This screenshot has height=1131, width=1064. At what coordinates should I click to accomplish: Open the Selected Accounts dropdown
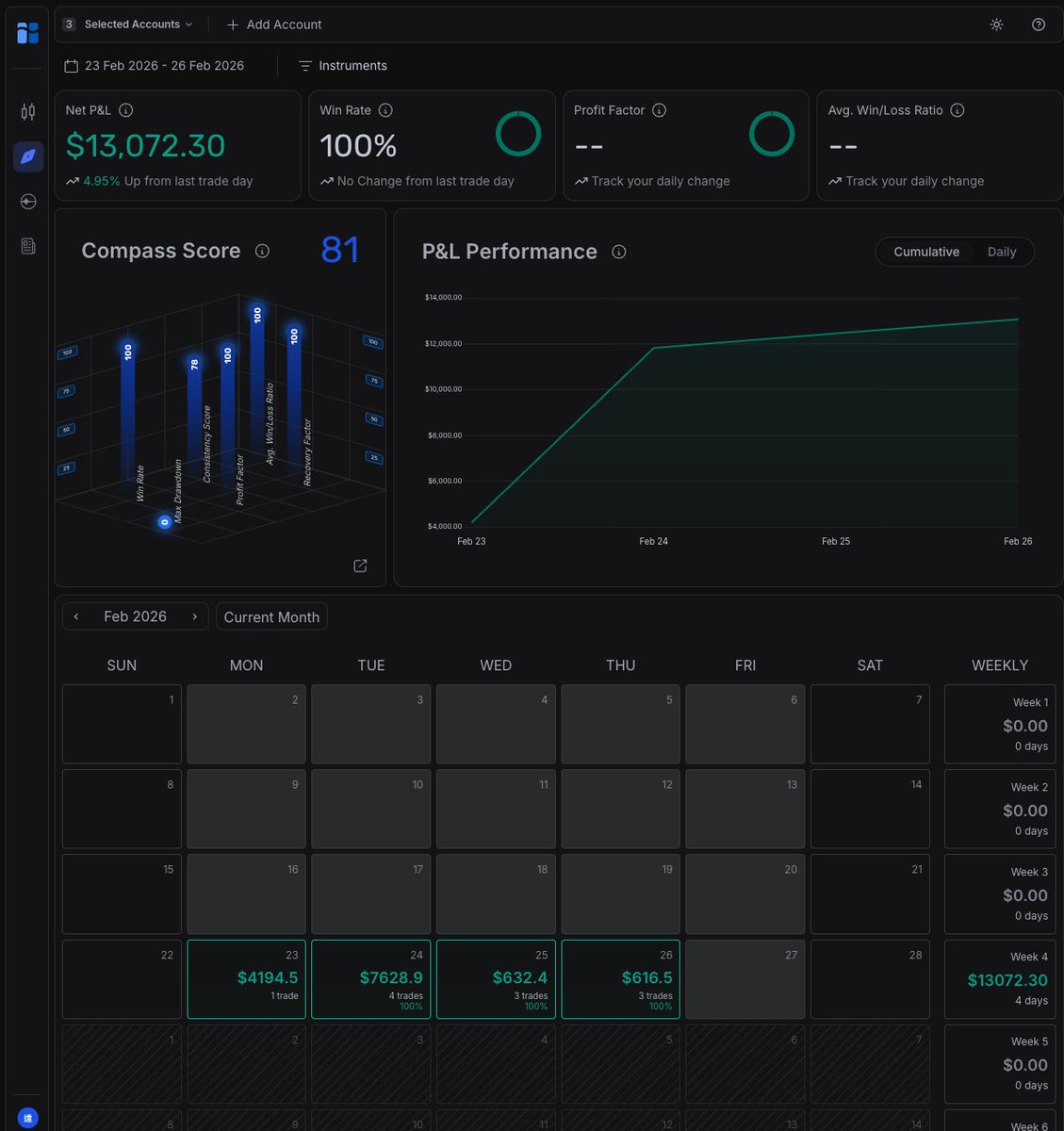click(x=128, y=25)
